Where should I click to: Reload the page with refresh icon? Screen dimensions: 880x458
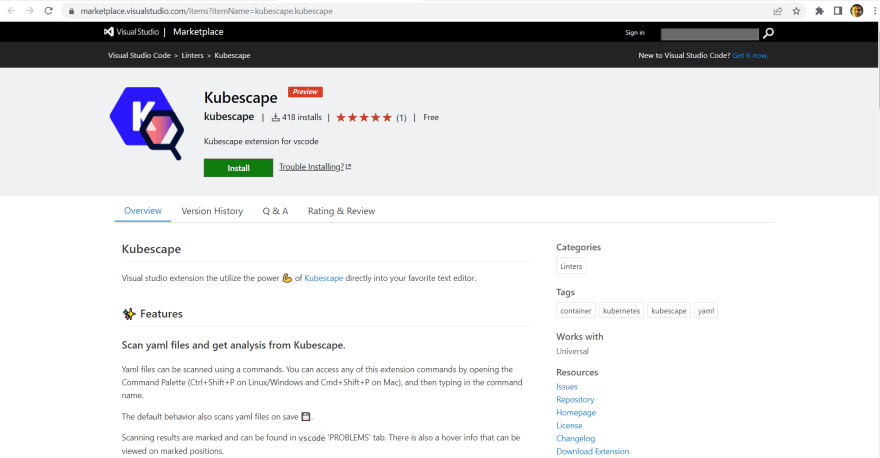pos(49,11)
